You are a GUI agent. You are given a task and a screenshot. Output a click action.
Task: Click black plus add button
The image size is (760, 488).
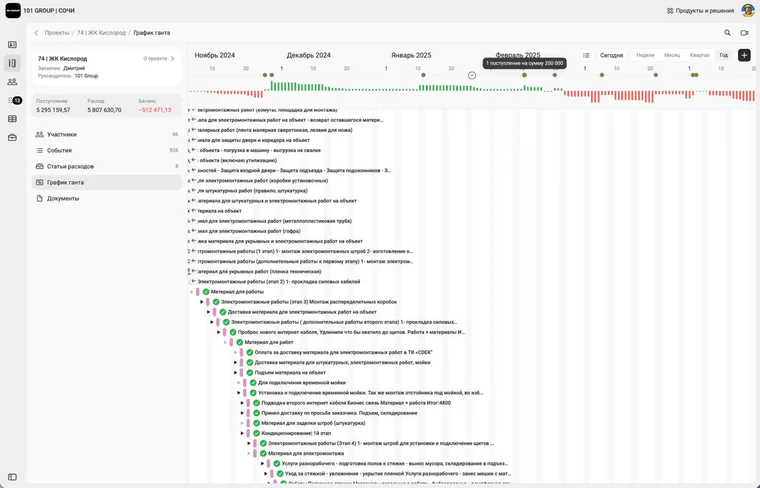click(744, 55)
